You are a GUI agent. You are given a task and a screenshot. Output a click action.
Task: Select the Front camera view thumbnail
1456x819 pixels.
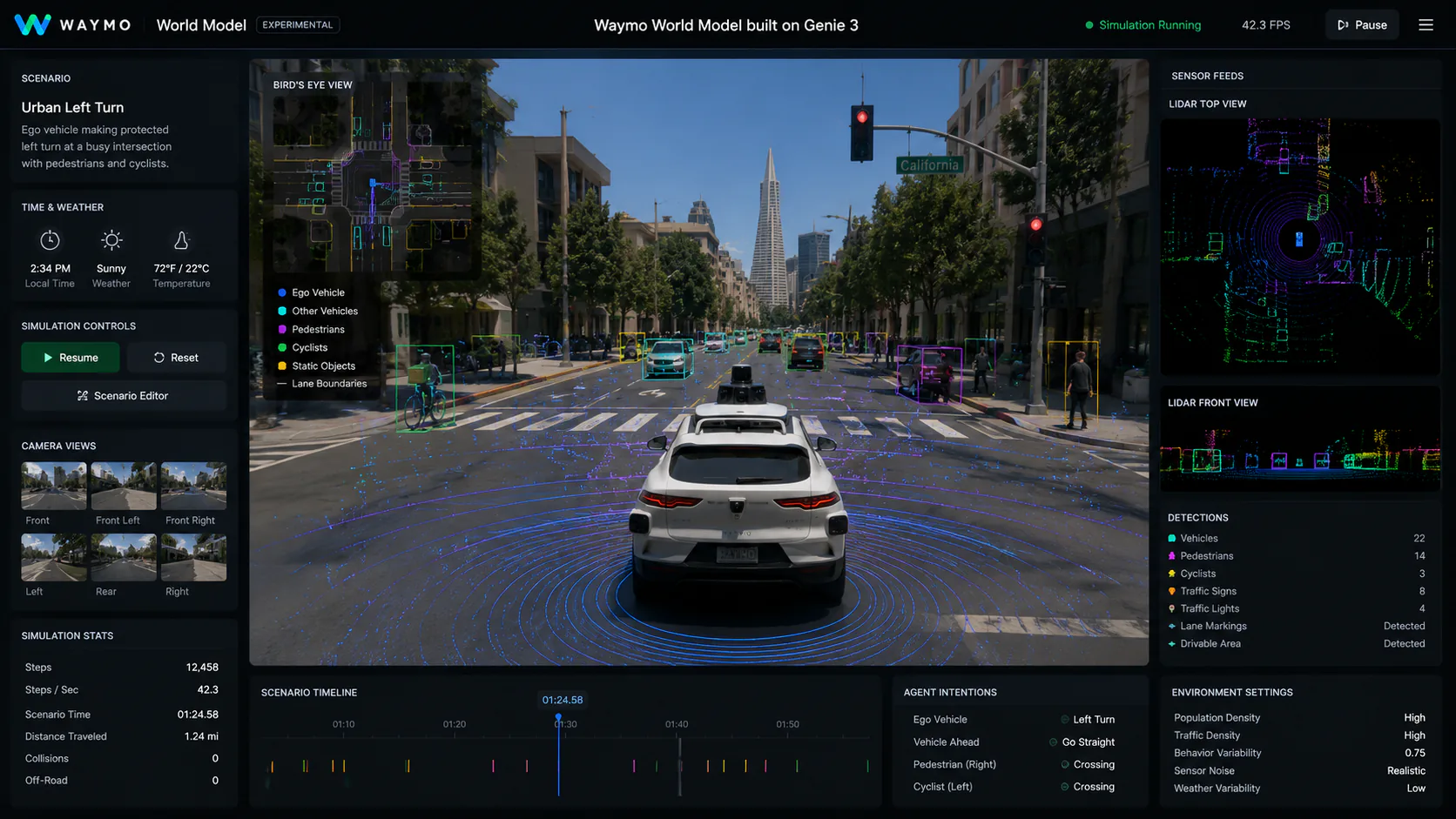(x=54, y=486)
